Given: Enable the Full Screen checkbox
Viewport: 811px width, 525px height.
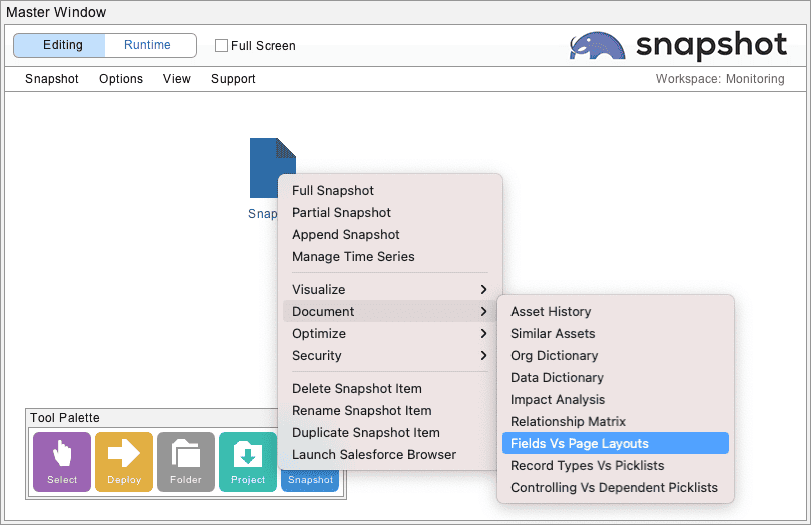Looking at the screenshot, I should [x=221, y=46].
